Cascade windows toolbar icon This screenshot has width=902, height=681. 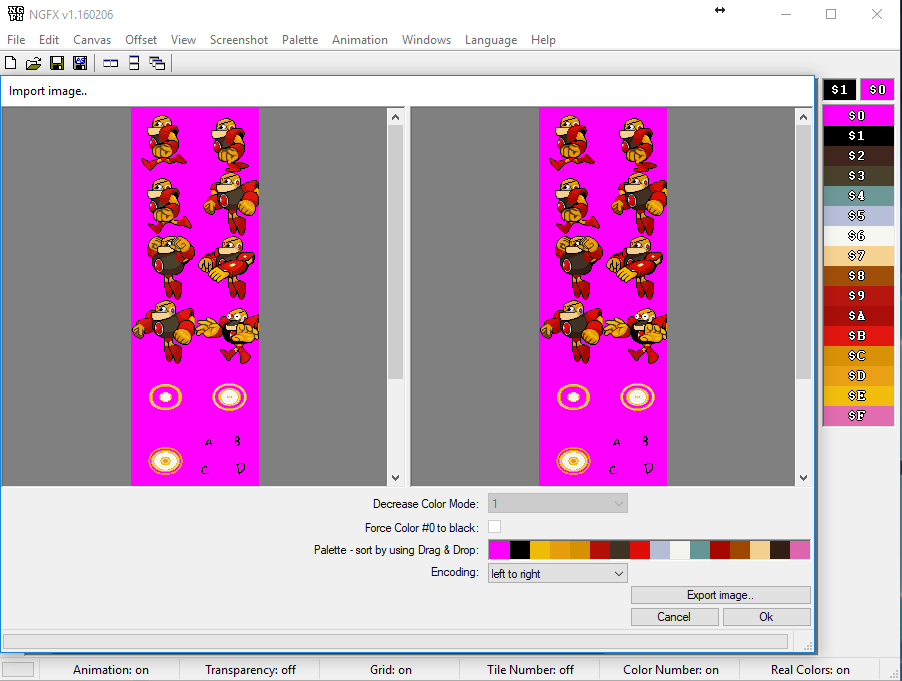click(157, 63)
